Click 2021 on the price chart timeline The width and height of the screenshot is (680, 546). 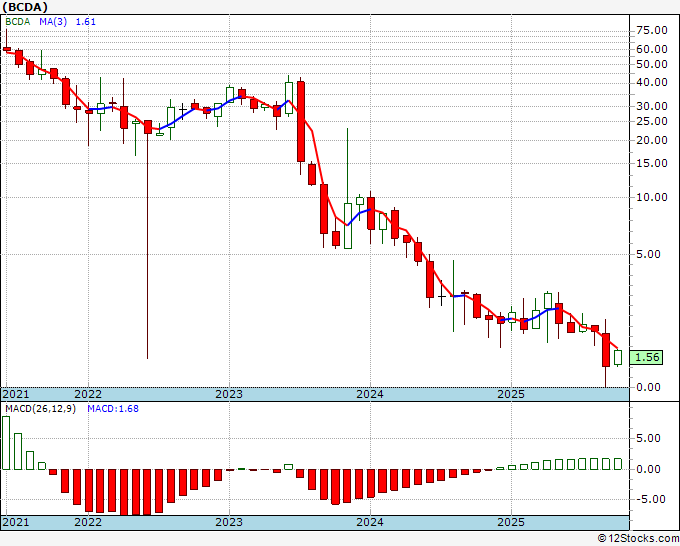tap(16, 394)
